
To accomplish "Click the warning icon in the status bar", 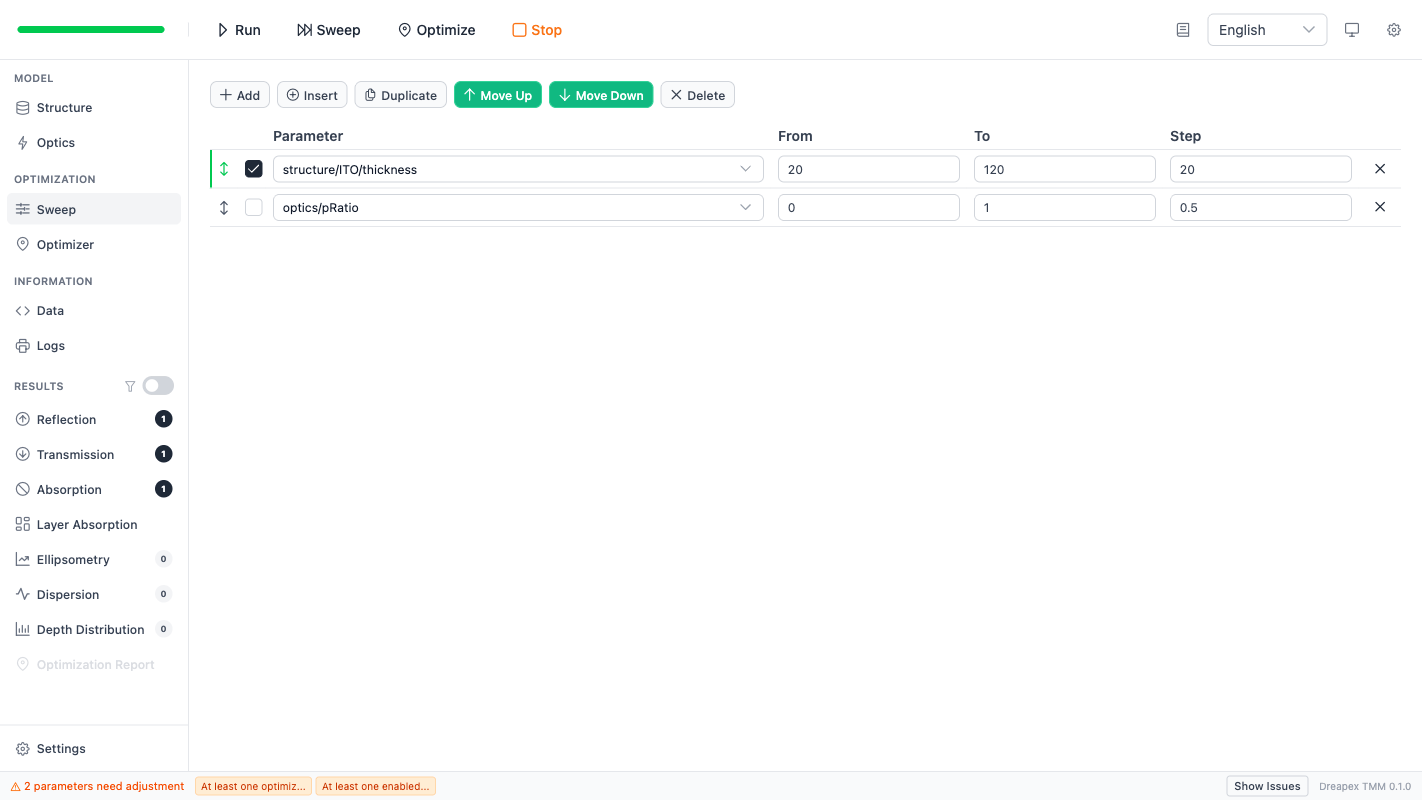I will point(15,787).
